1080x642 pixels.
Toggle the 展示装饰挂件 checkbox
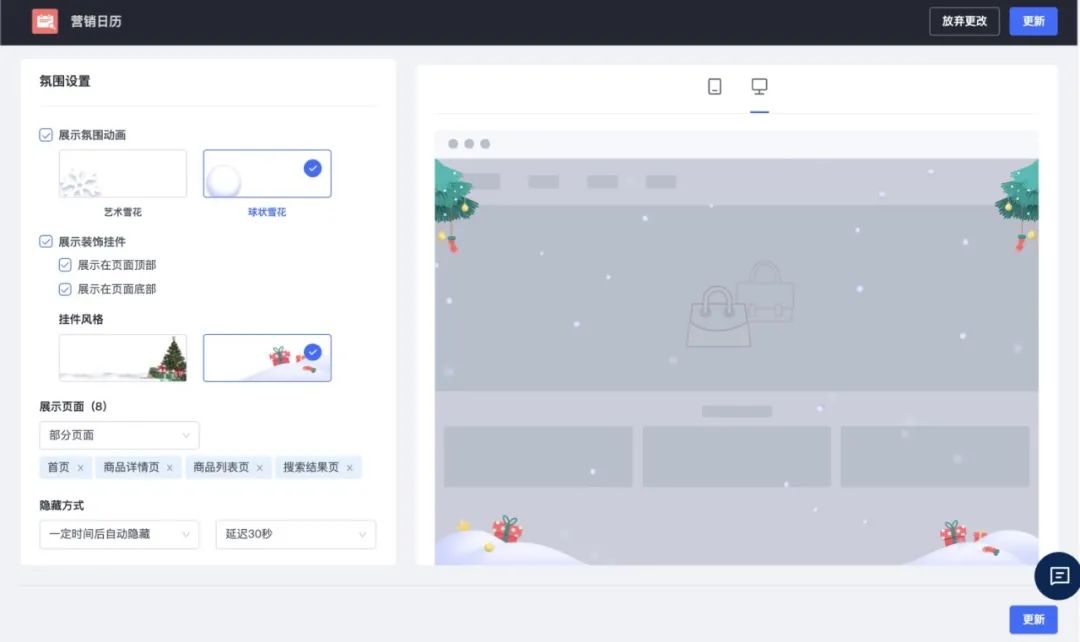click(x=46, y=242)
